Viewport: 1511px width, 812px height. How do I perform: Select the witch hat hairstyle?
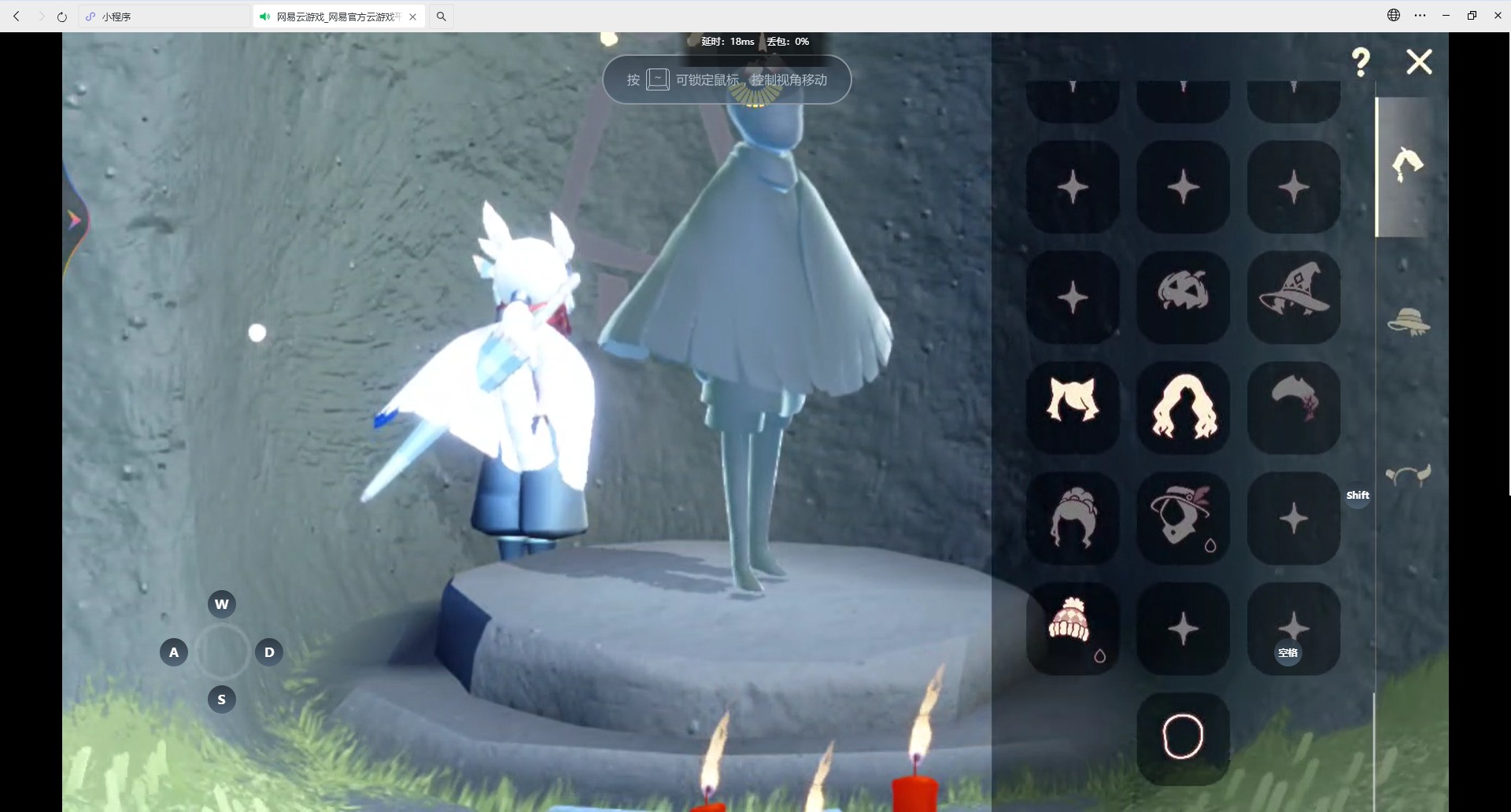[1294, 297]
